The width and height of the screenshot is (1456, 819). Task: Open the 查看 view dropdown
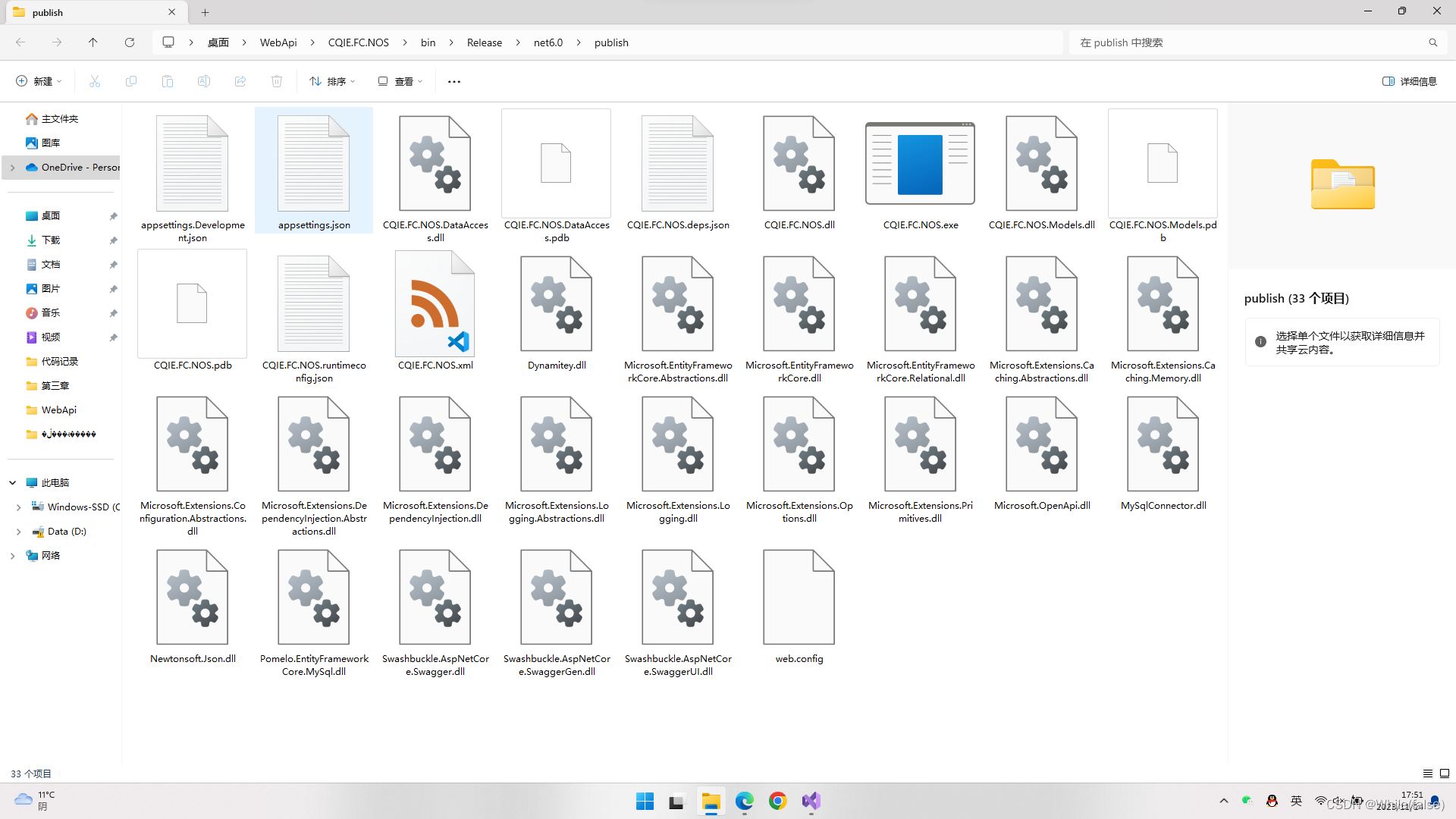(400, 81)
